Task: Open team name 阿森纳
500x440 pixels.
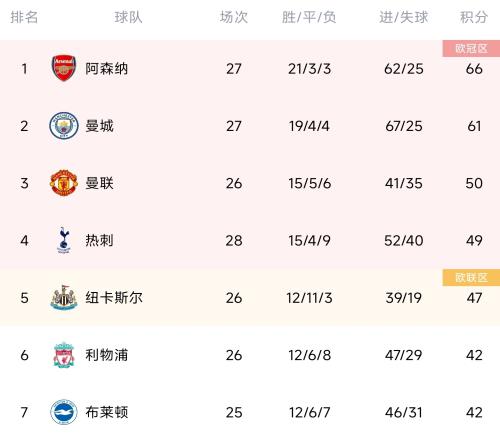Action: pos(107,69)
